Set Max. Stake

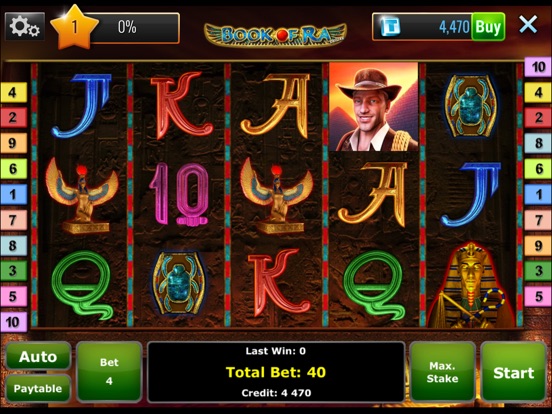[x=443, y=372]
